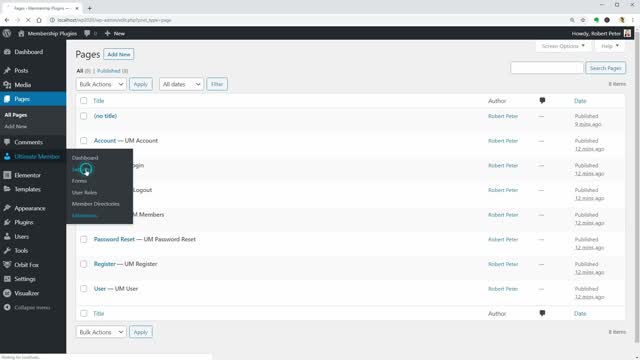Open Extensions submenu item

coord(84,215)
